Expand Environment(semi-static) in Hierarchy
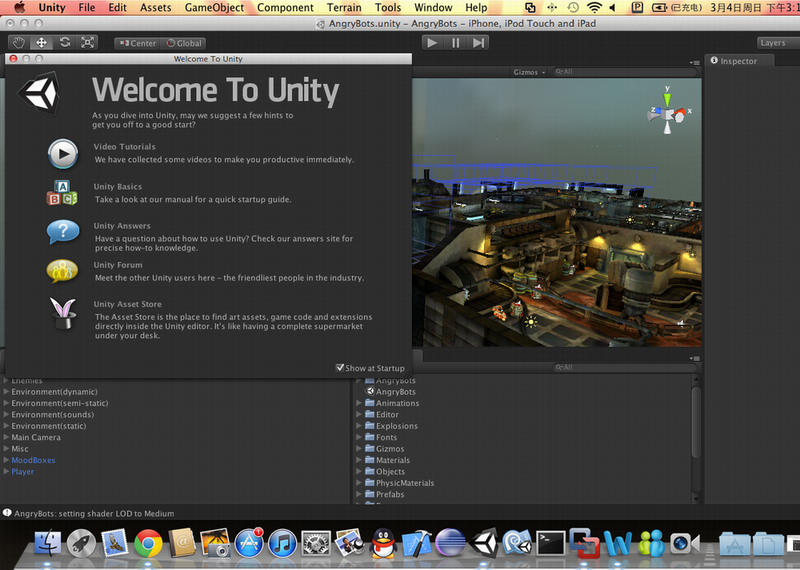The height and width of the screenshot is (570, 800). [x=6, y=403]
